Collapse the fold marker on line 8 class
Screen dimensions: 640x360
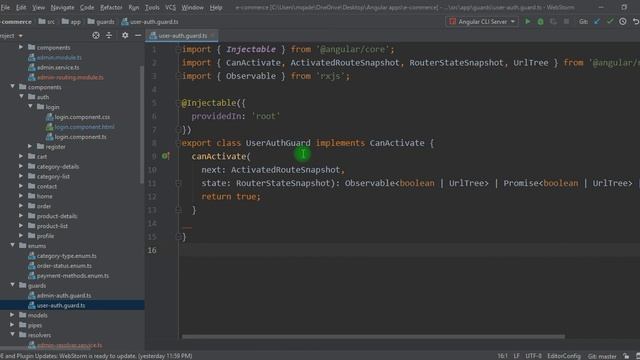(x=178, y=143)
